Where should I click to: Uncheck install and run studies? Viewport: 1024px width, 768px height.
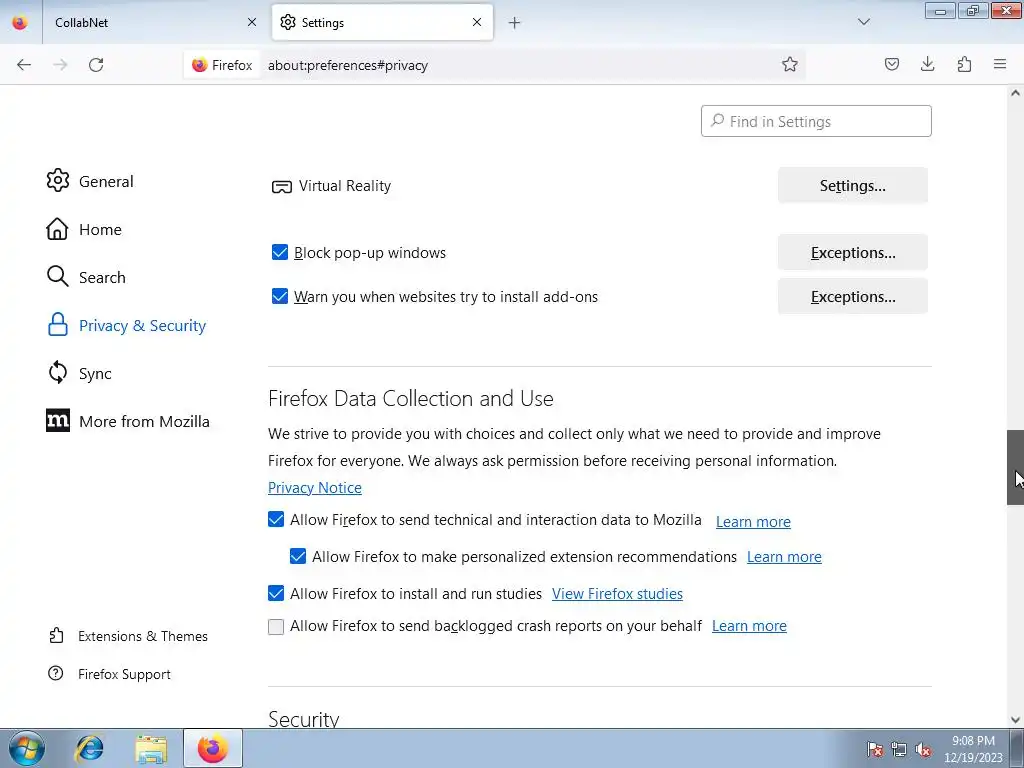point(276,593)
